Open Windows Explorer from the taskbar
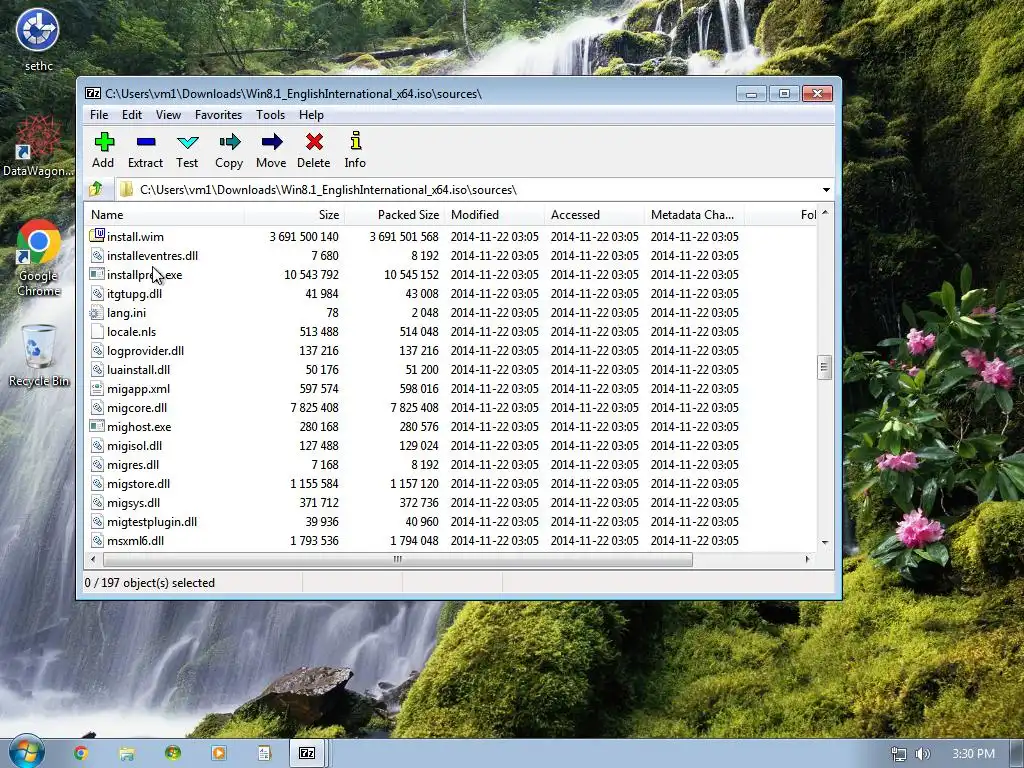This screenshot has height=768, width=1024. pos(127,754)
